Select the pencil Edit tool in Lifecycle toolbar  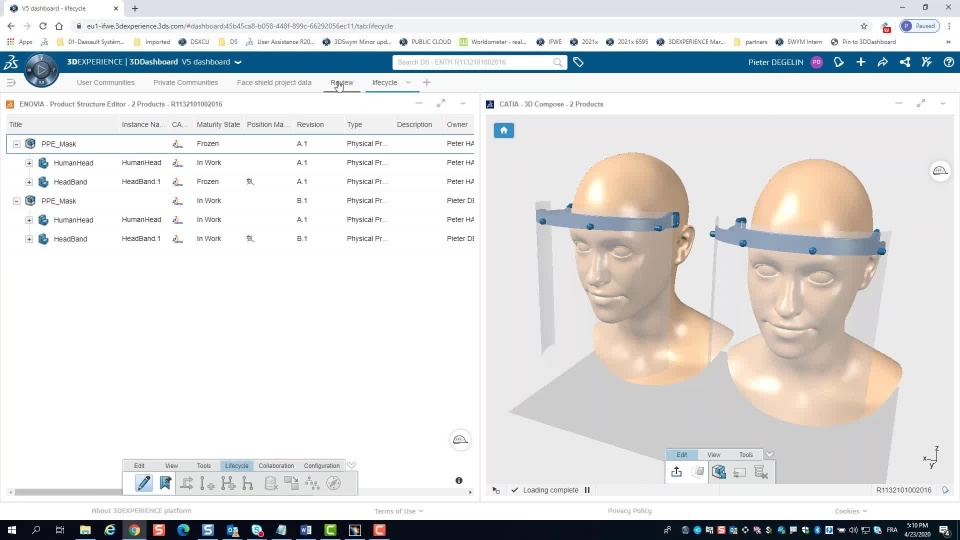pyautogui.click(x=143, y=483)
